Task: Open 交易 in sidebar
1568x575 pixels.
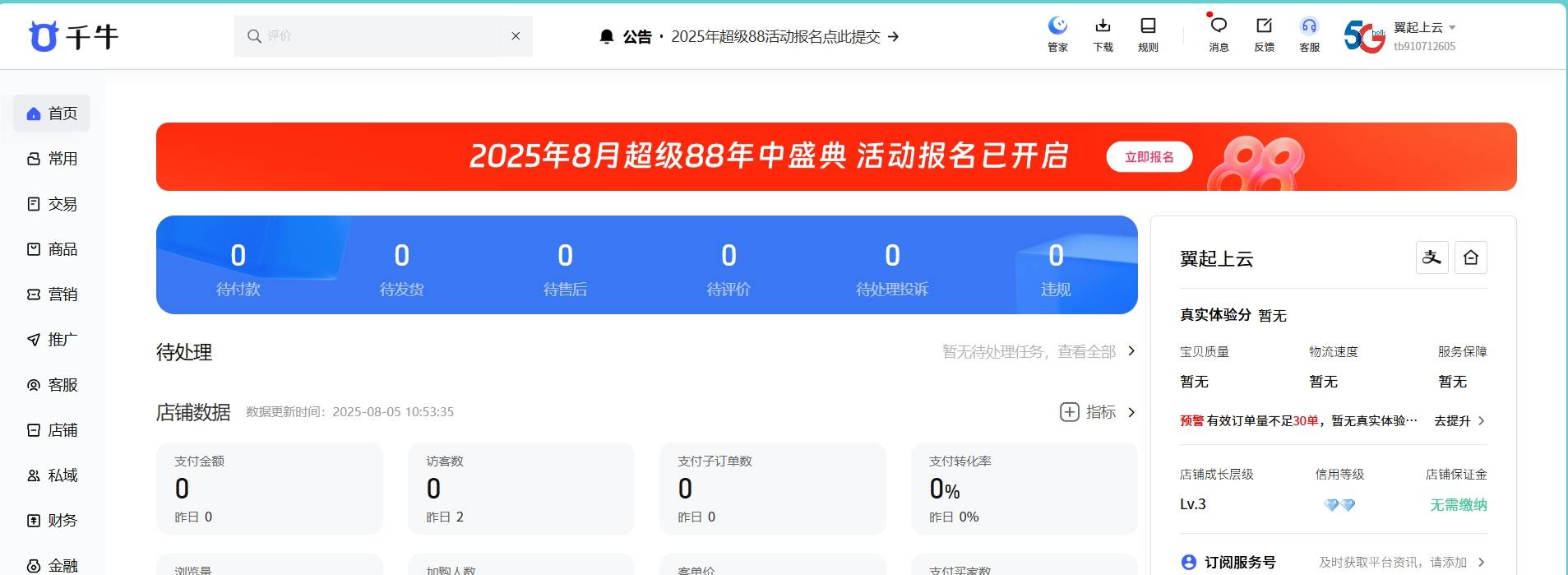Action: 51,204
